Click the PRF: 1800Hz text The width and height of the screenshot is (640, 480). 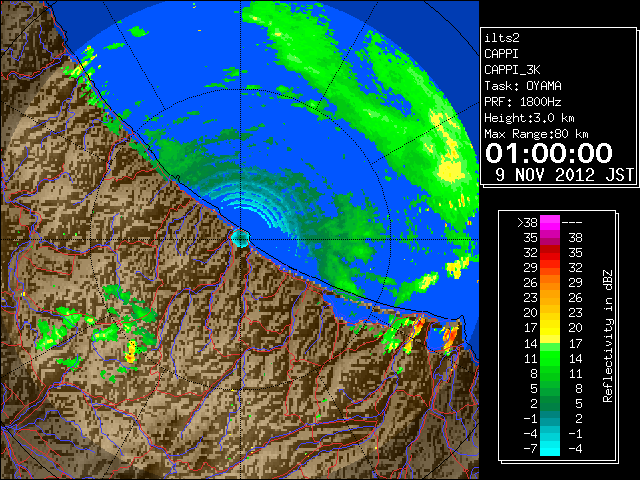point(522,102)
